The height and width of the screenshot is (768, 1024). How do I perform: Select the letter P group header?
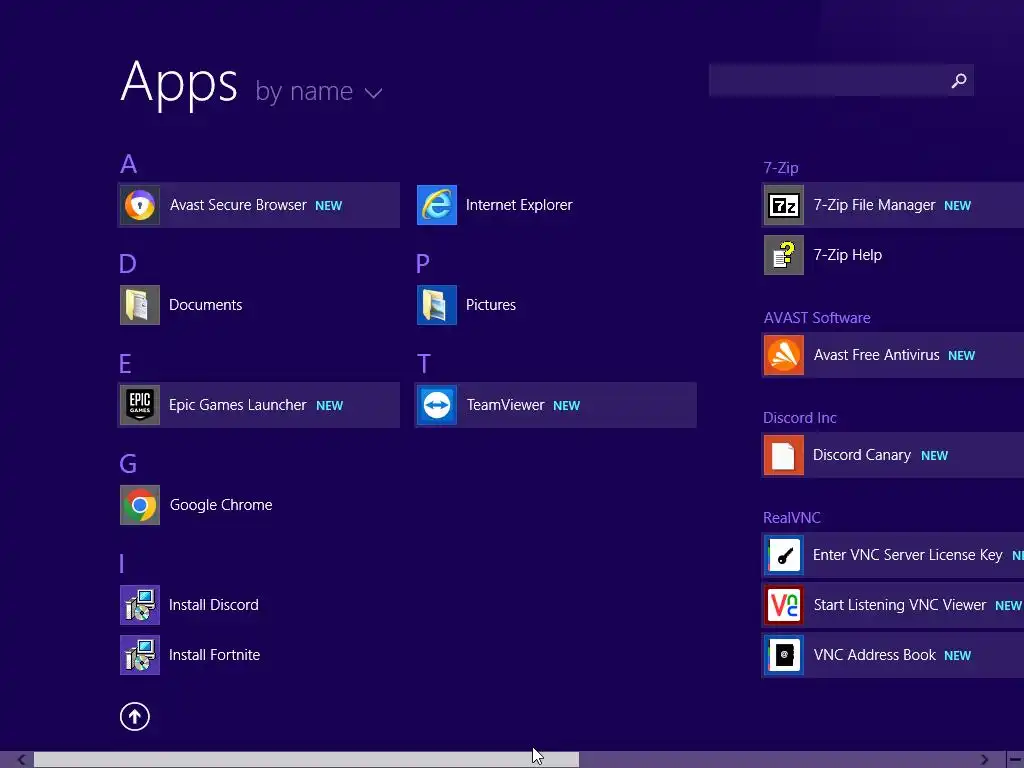pyautogui.click(x=423, y=264)
